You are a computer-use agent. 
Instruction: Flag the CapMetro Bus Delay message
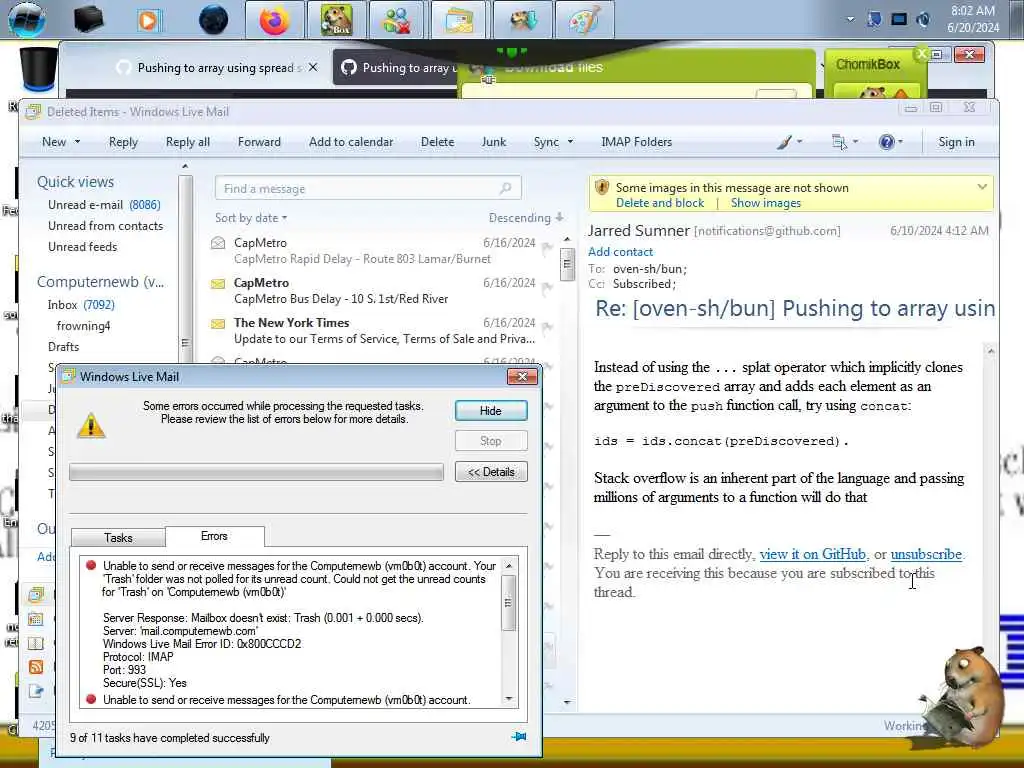[x=547, y=286]
